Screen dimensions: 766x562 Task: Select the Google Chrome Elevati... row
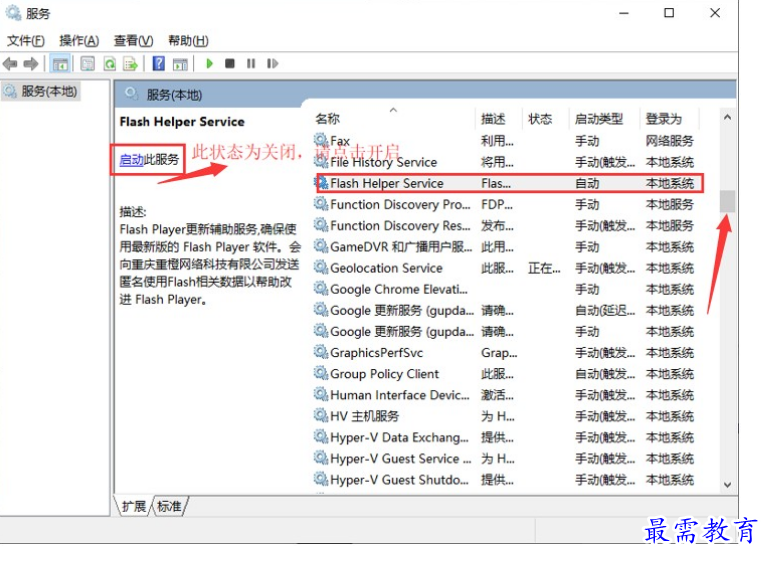tap(506, 289)
